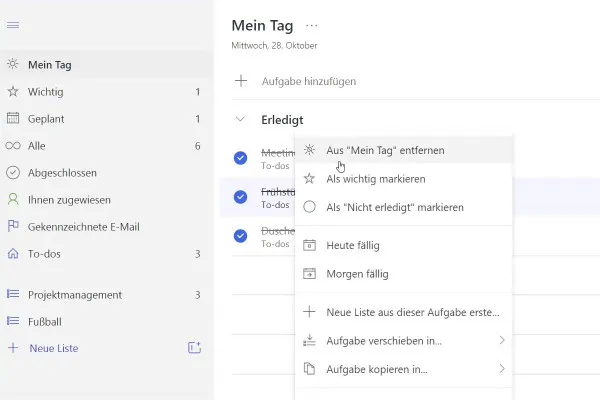Open the Wichtig list
600x400 pixels.
[106, 91]
